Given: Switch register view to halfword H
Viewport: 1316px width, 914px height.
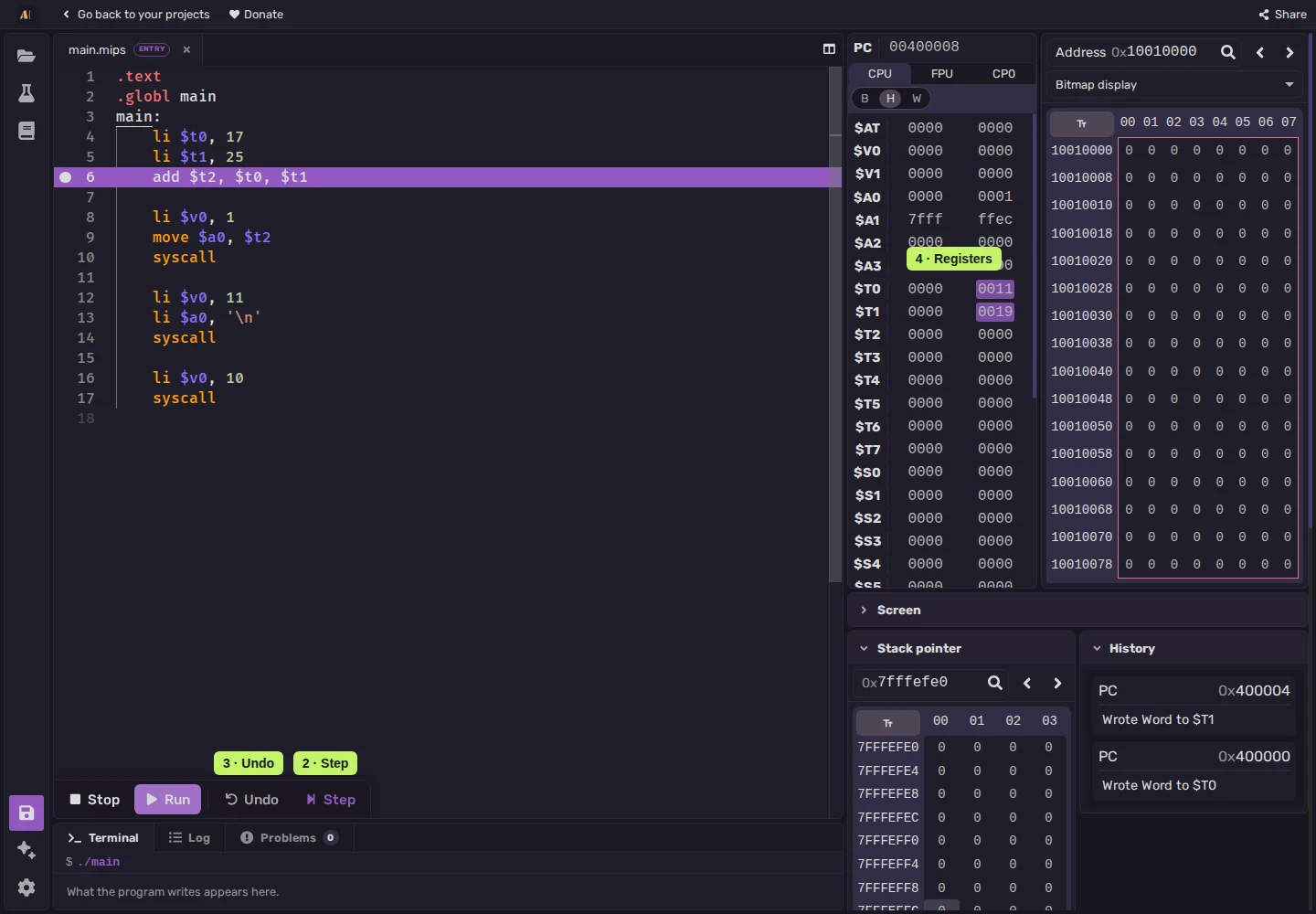Looking at the screenshot, I should 890,98.
